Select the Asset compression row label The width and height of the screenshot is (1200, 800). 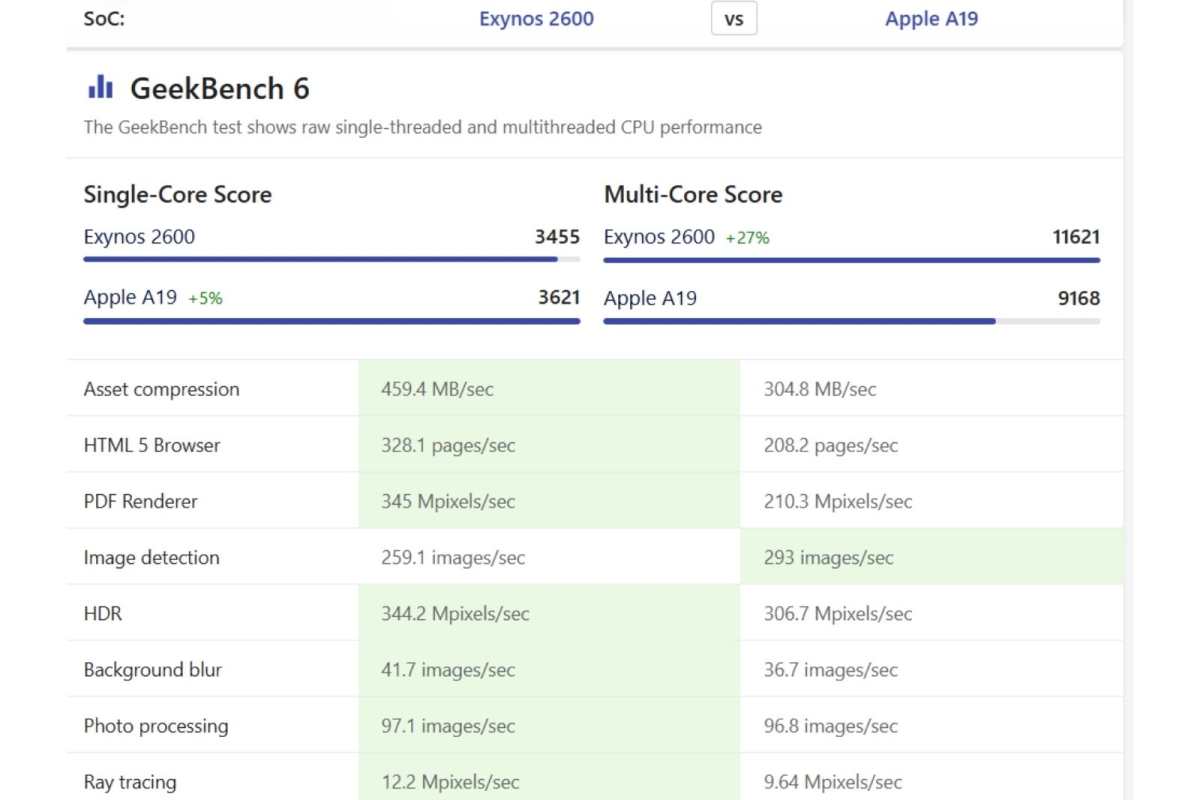point(162,389)
